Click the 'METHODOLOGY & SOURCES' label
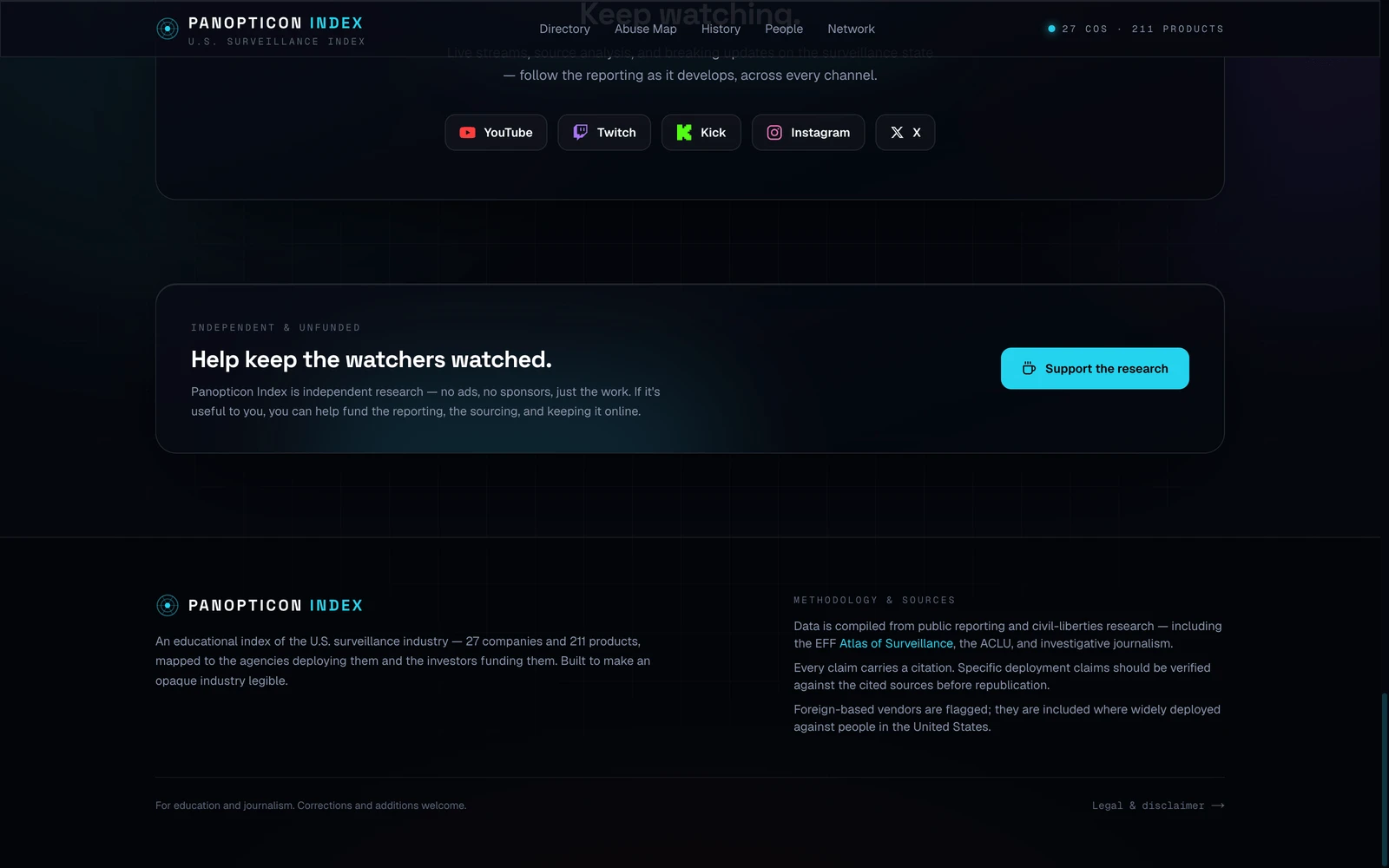Viewport: 1389px width, 868px height. pyautogui.click(x=874, y=600)
